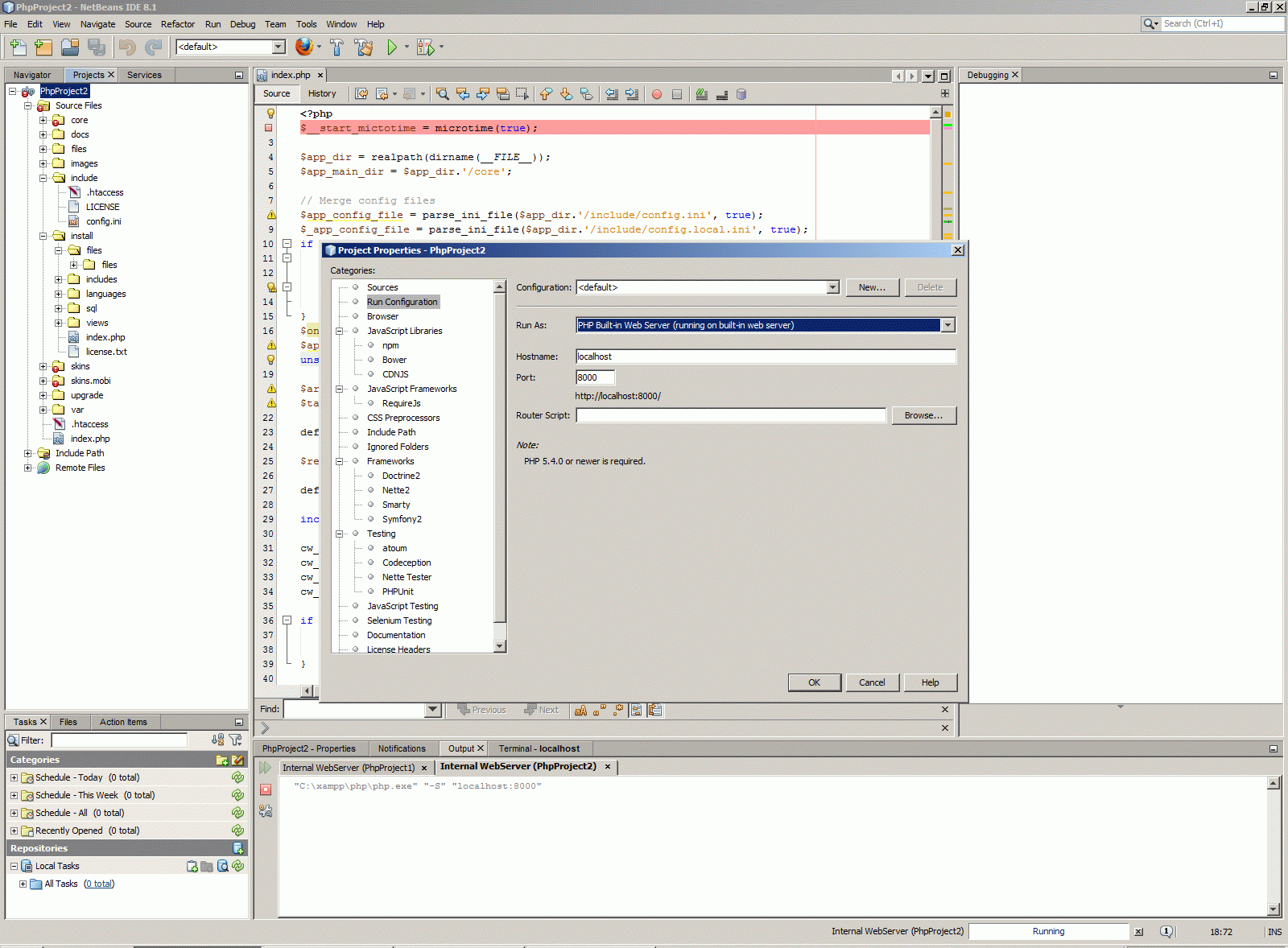Screen dimensions: 1288x948
Task: Expand the Schedule - This Week category
Action: (x=14, y=795)
